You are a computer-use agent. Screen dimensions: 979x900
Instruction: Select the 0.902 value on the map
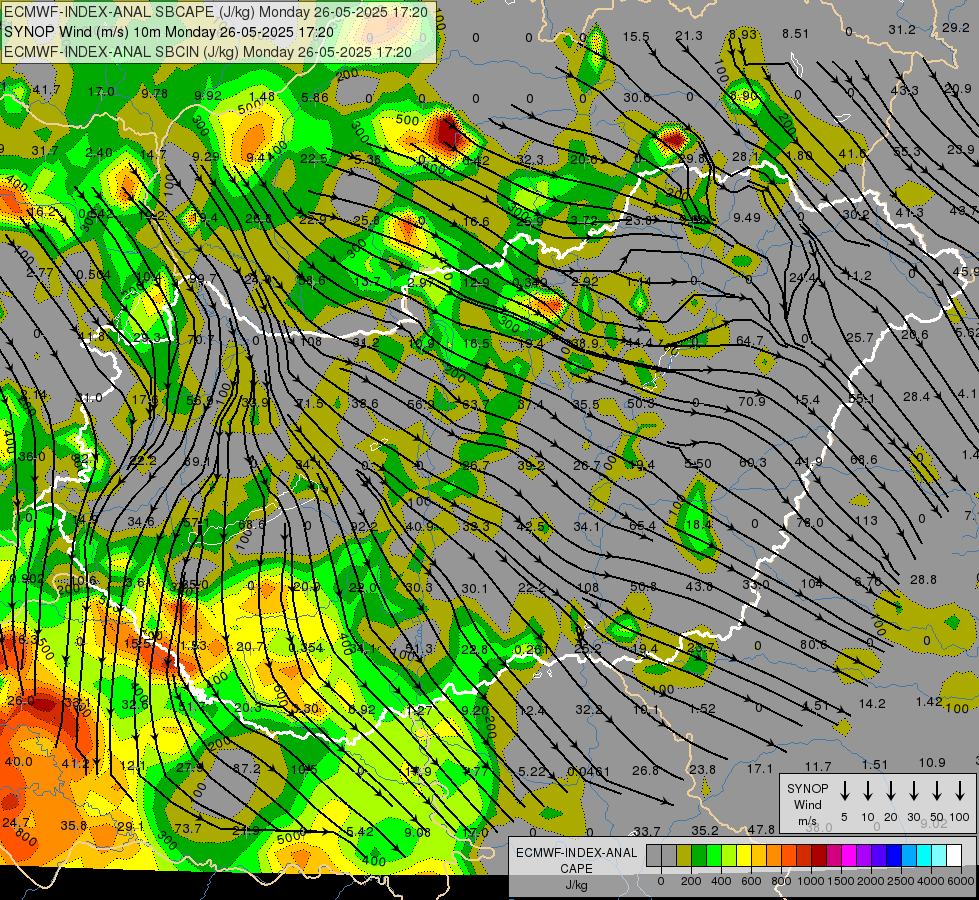[27, 579]
